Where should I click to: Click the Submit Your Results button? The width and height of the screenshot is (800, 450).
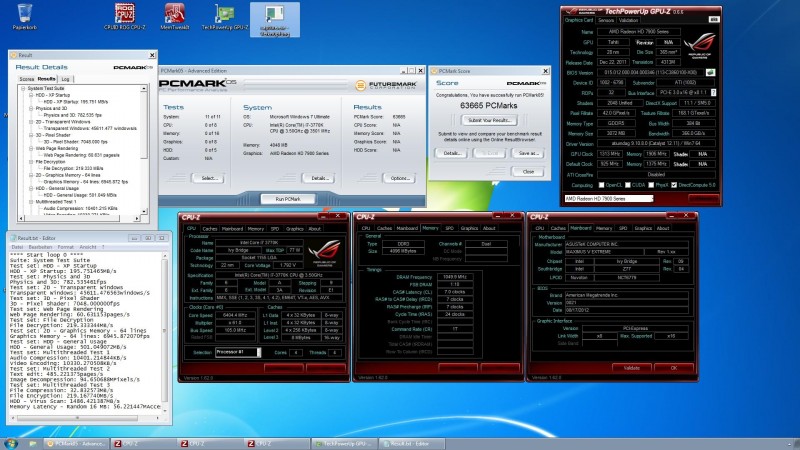click(489, 120)
